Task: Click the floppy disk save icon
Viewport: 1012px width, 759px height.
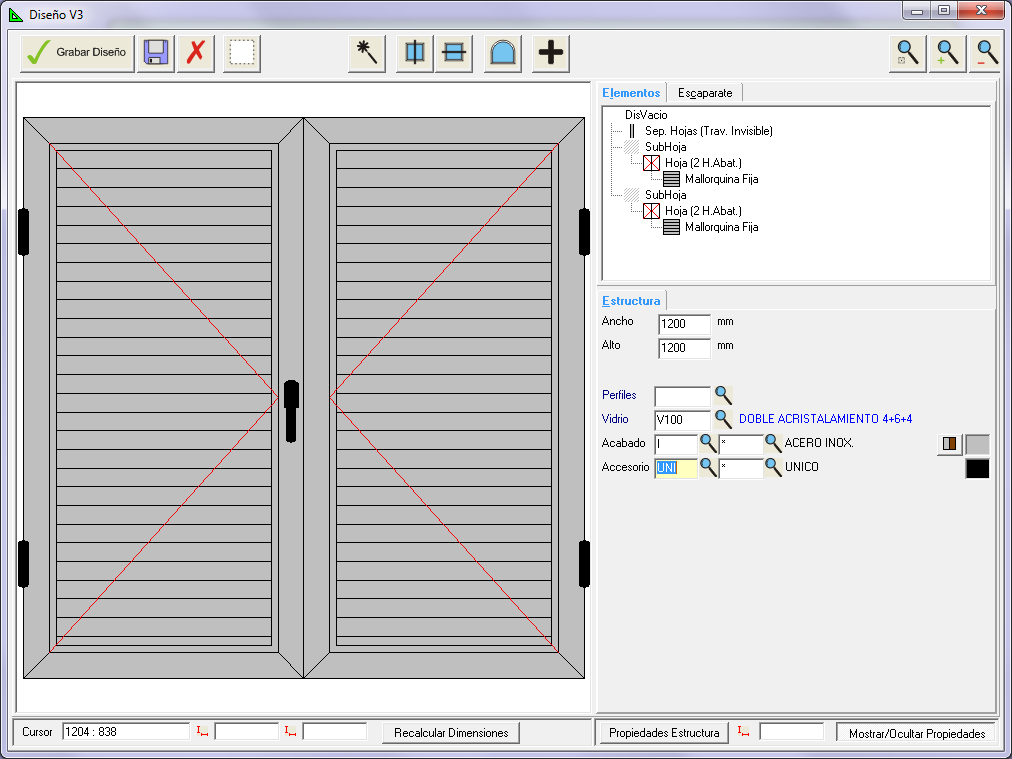Action: click(155, 53)
